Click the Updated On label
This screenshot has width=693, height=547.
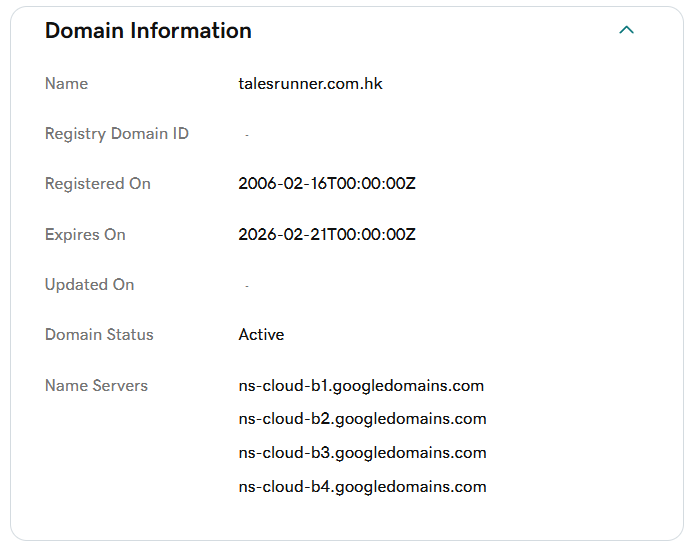tap(89, 285)
